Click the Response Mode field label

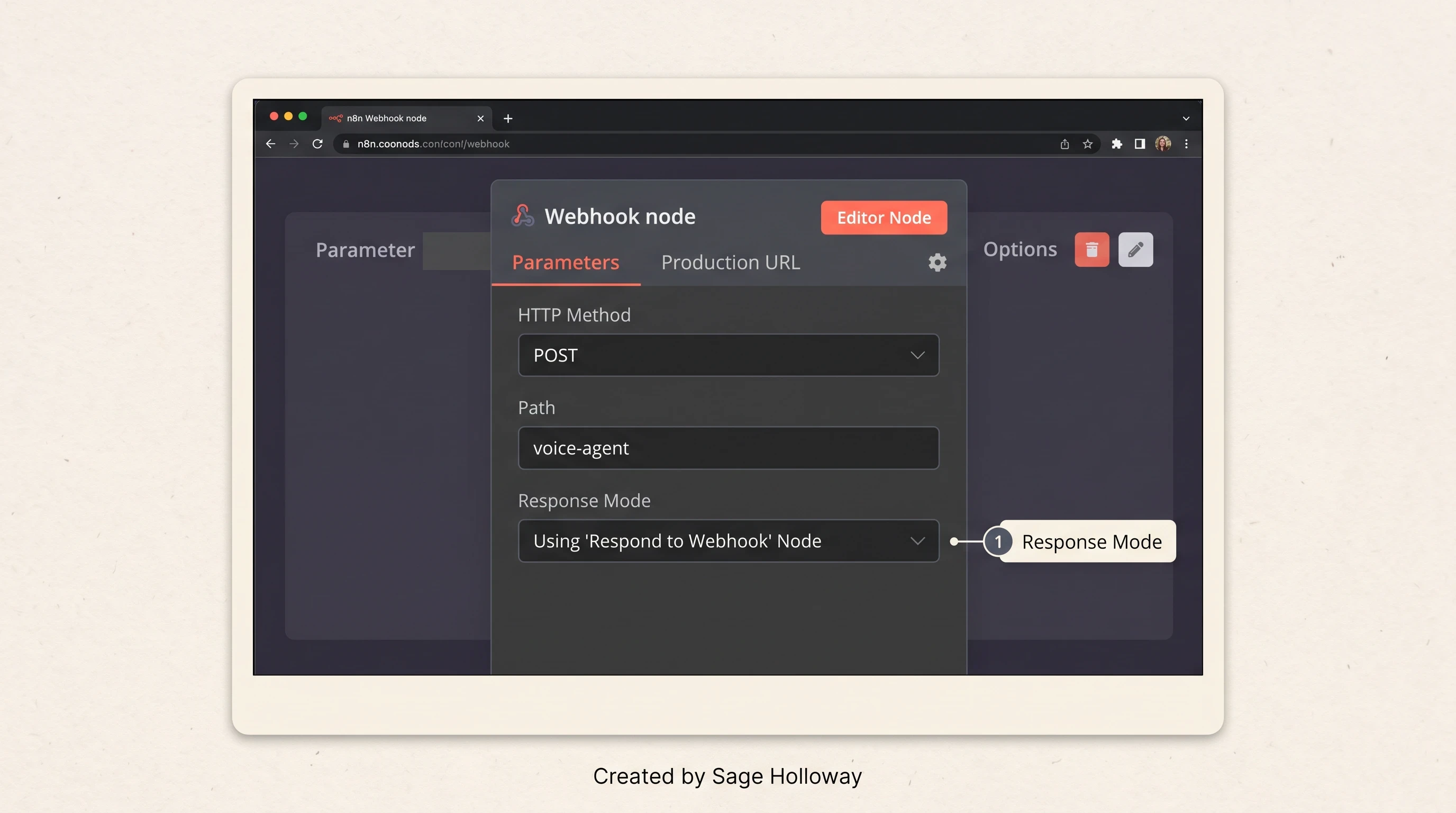[585, 500]
